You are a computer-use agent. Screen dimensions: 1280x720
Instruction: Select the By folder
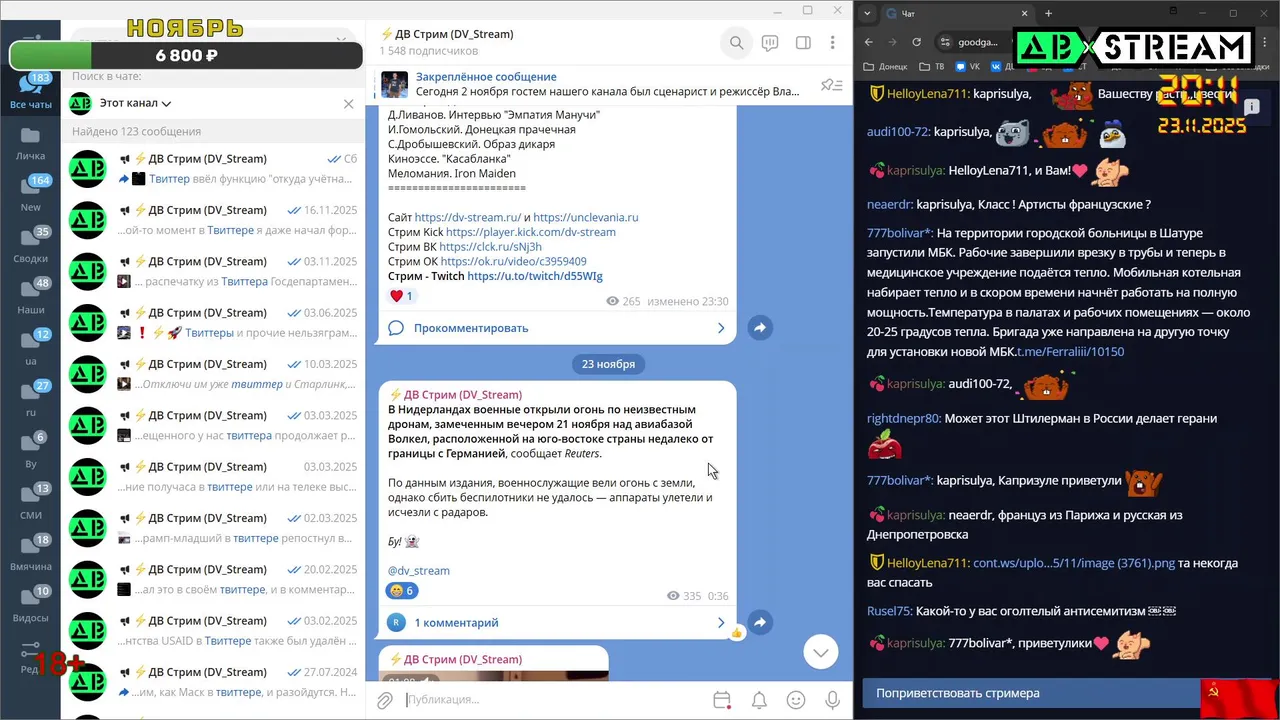pyautogui.click(x=31, y=450)
